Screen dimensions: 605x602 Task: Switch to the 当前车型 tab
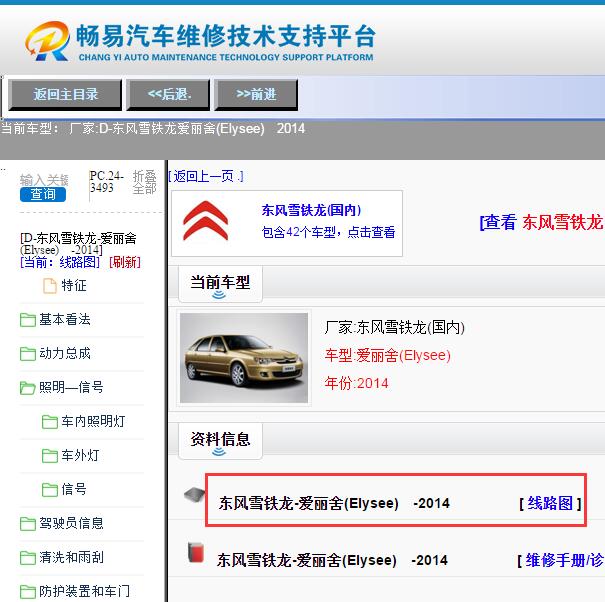click(x=220, y=284)
